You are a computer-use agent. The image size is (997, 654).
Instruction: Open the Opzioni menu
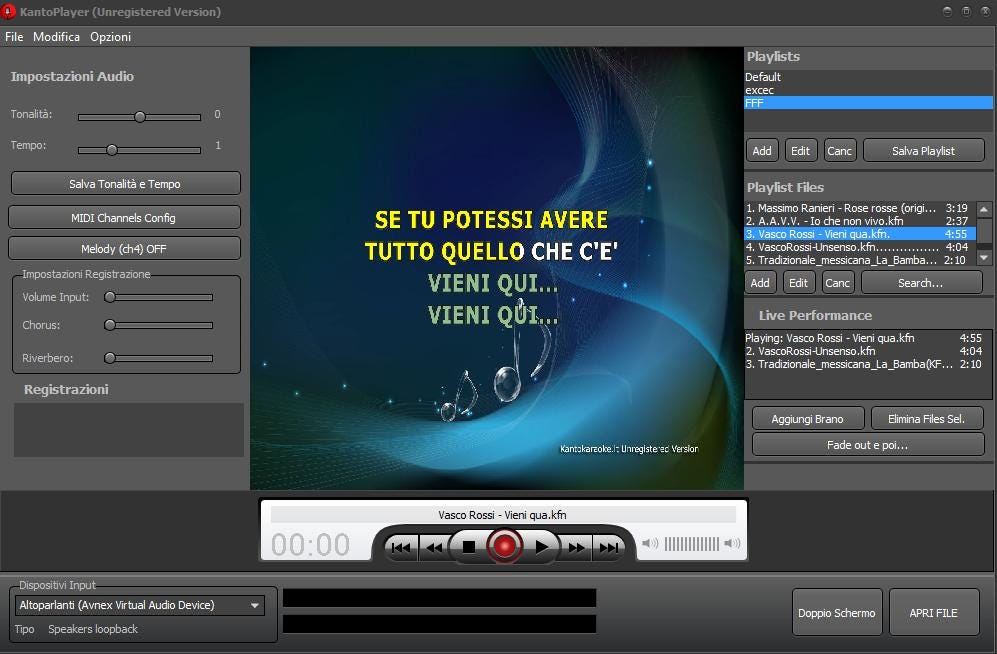tap(110, 37)
